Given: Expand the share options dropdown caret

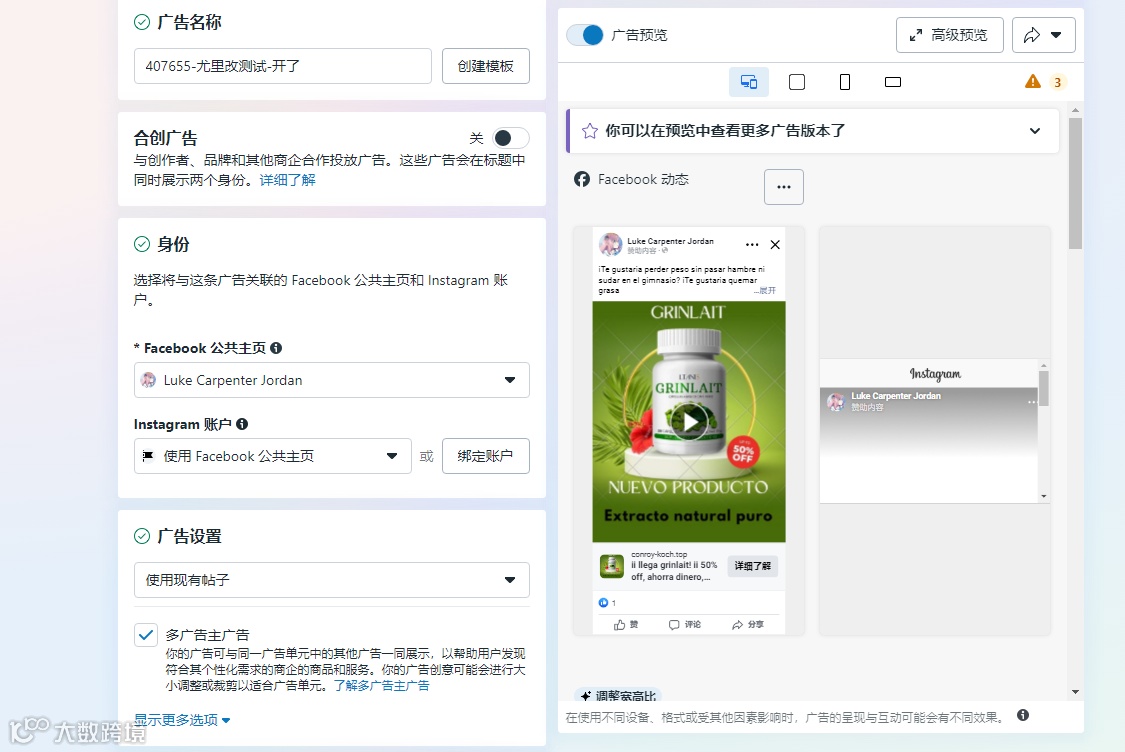Looking at the screenshot, I should (x=1056, y=35).
